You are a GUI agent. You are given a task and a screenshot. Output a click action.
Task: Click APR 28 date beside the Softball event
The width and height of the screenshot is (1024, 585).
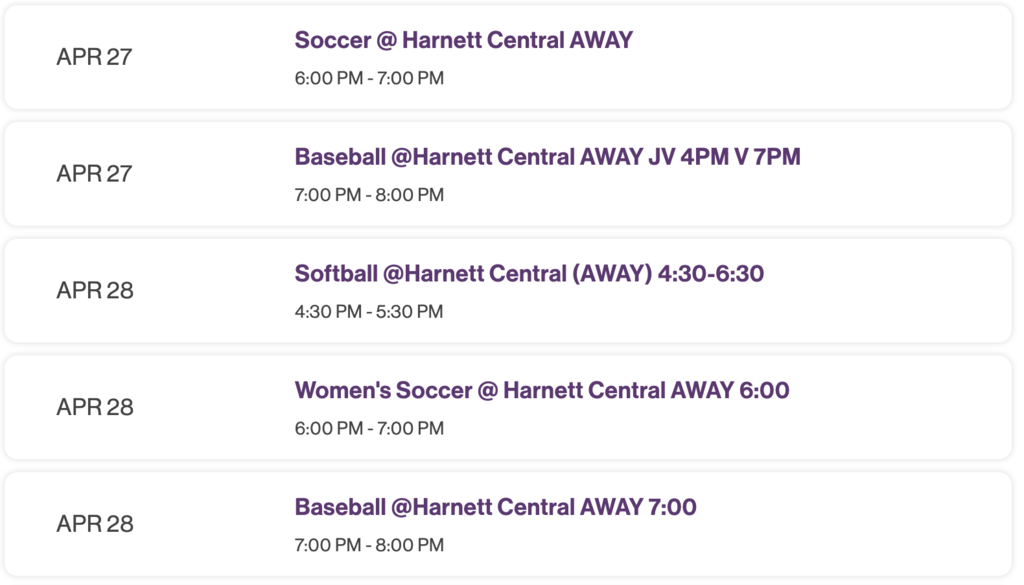point(94,291)
